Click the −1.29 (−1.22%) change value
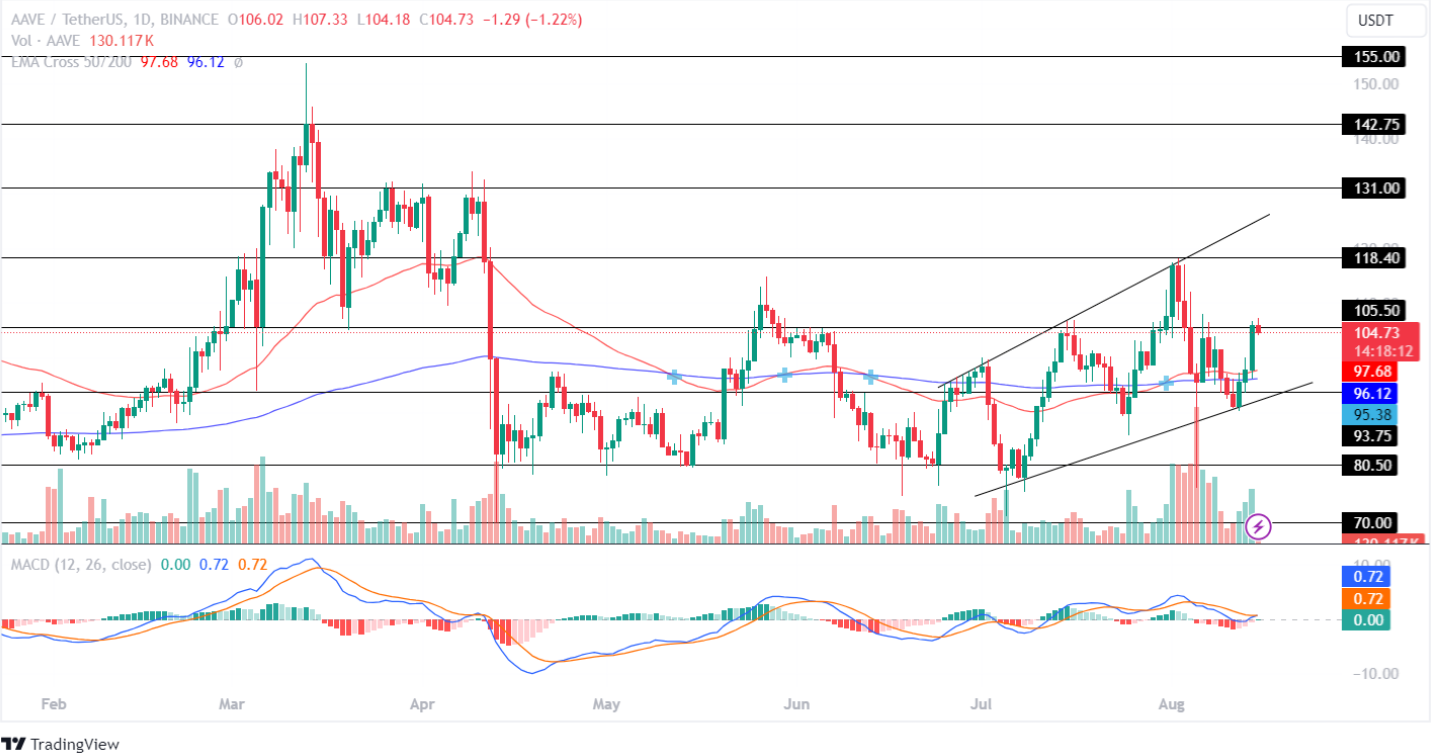1433x755 pixels. pyautogui.click(x=530, y=19)
